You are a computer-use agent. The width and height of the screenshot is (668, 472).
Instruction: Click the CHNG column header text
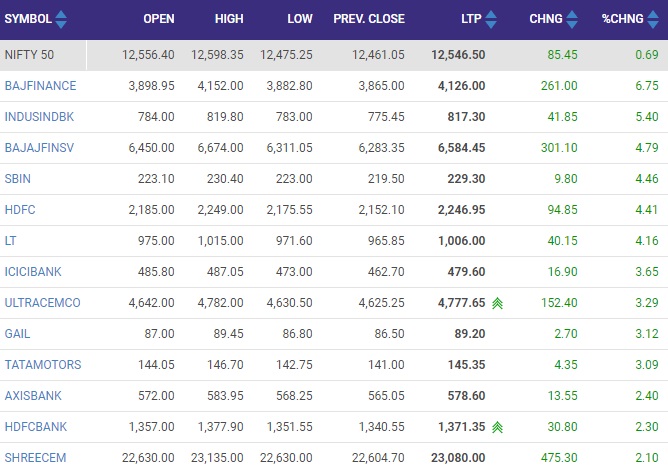point(546,19)
